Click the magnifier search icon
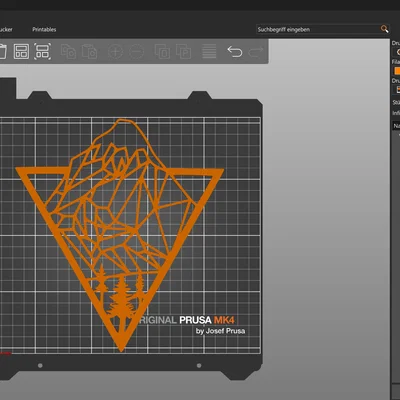The image size is (400, 400). (384, 29)
